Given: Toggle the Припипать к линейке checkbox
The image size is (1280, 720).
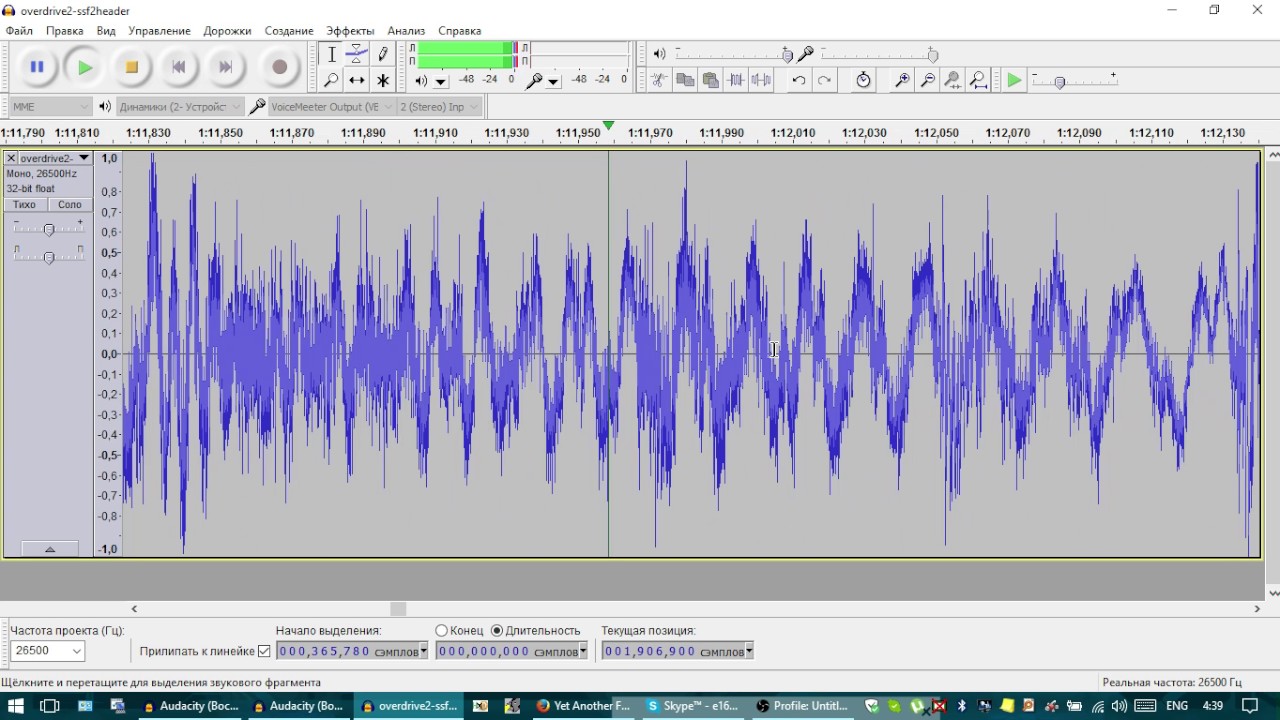Looking at the screenshot, I should (x=264, y=651).
